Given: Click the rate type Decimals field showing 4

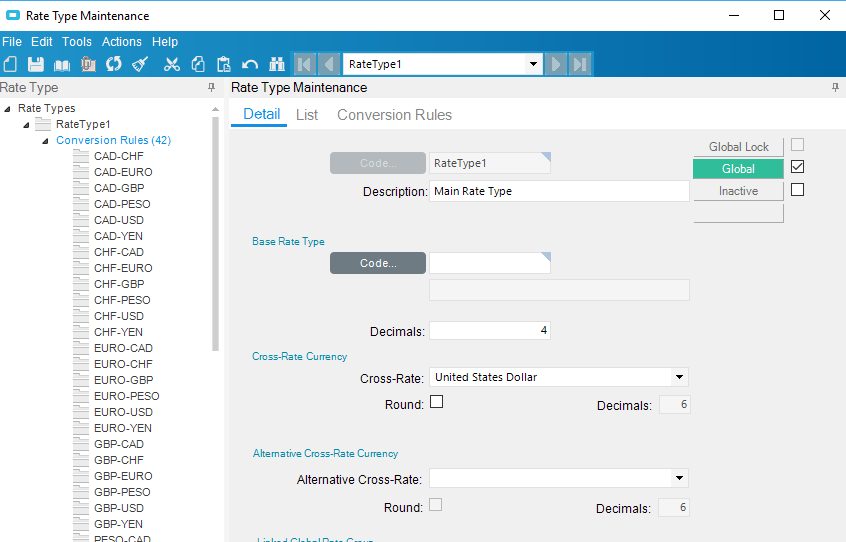Looking at the screenshot, I should [x=489, y=331].
